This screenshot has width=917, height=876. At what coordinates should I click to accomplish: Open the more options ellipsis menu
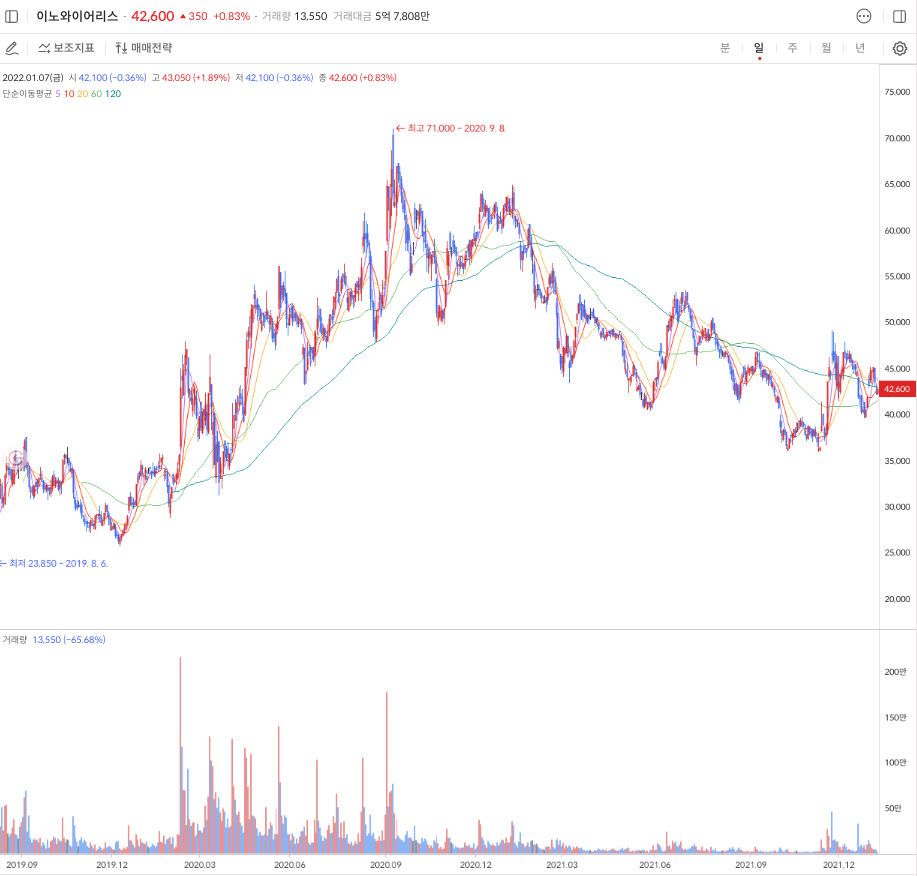click(x=864, y=16)
